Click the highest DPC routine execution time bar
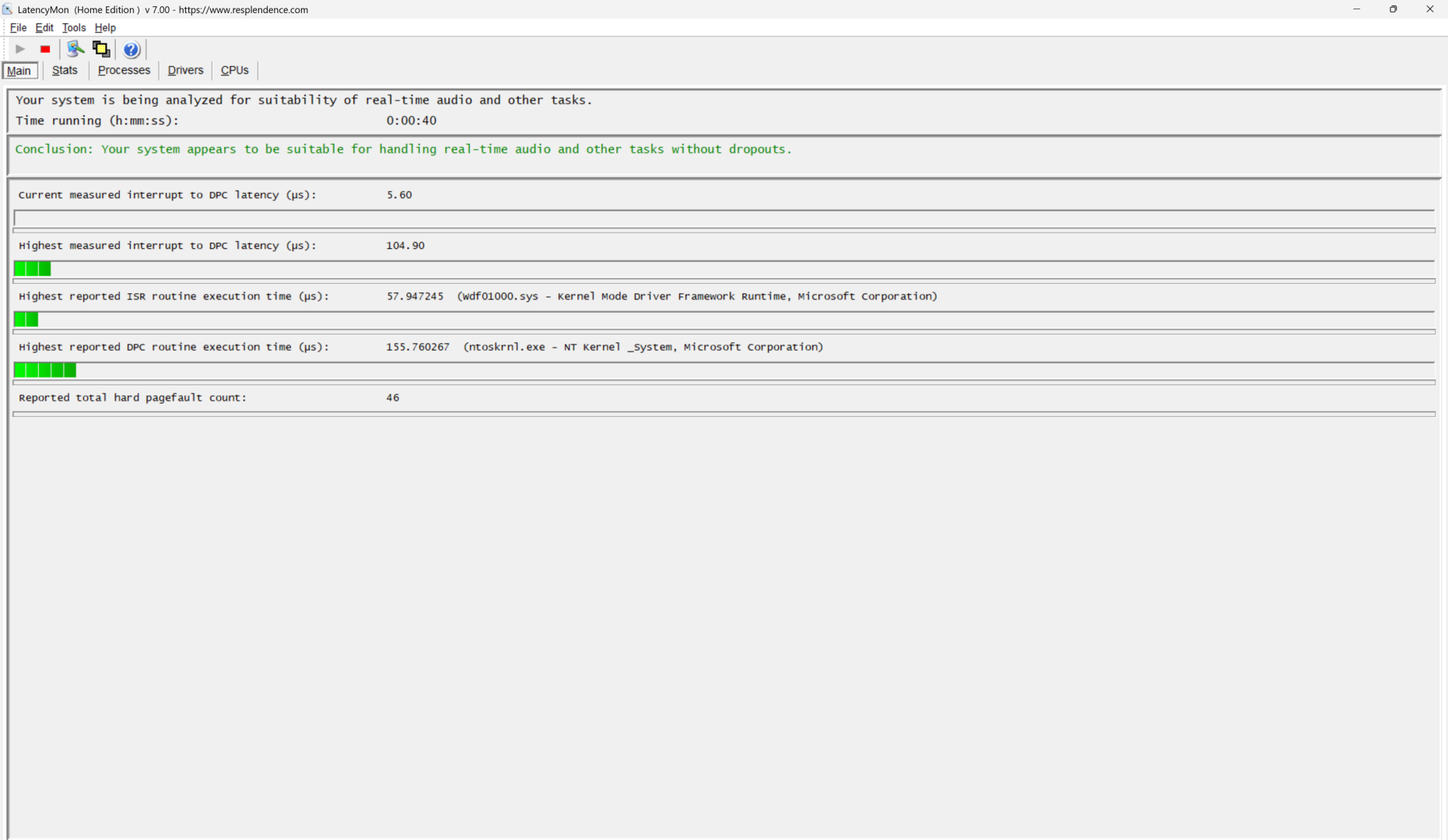 (x=45, y=370)
